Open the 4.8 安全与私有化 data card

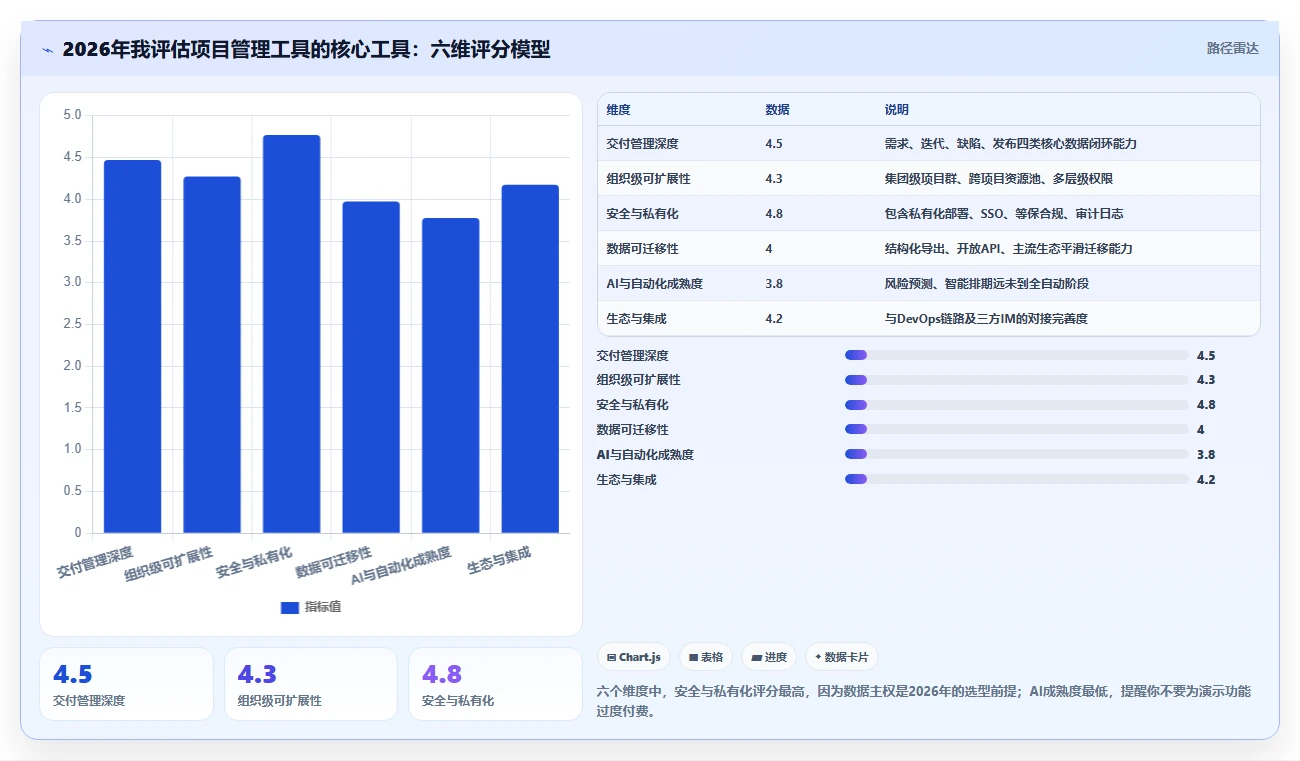(x=495, y=684)
